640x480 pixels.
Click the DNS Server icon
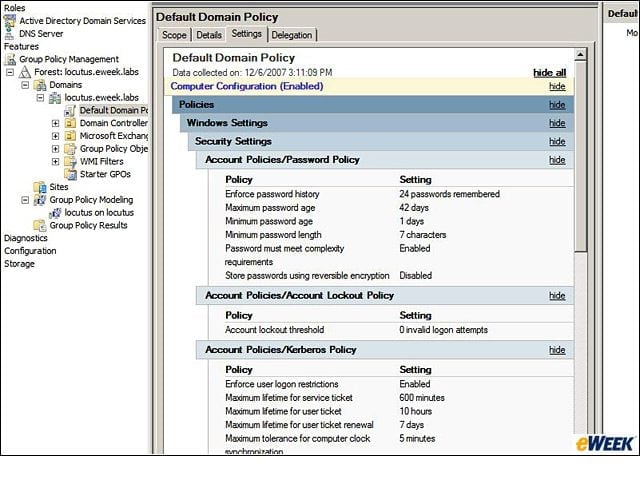[x=9, y=34]
